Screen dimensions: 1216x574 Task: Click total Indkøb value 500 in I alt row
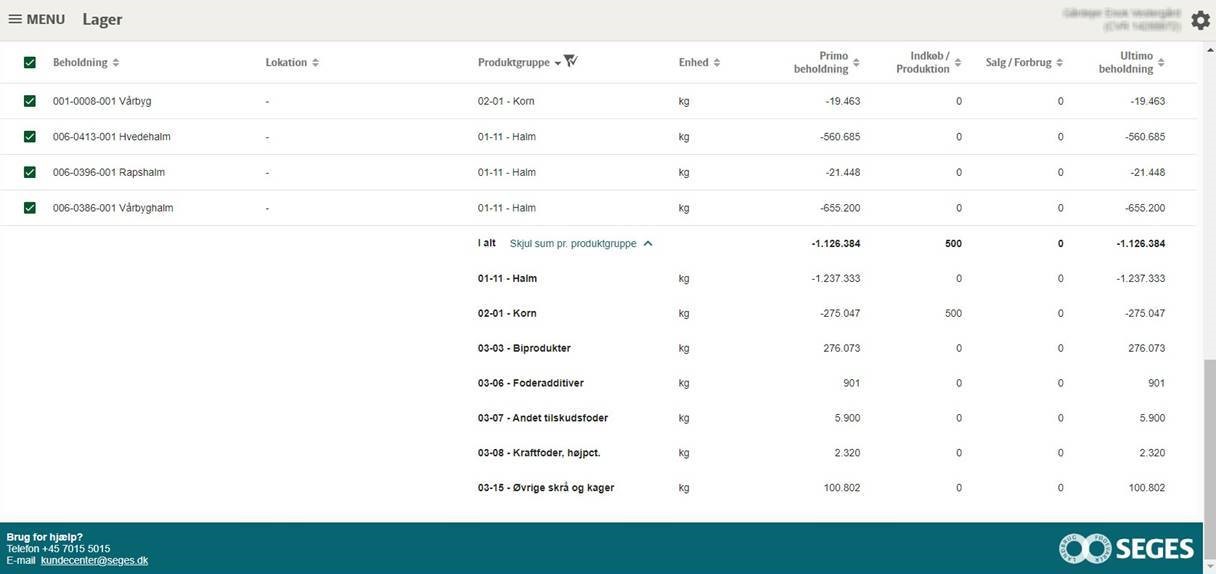point(953,243)
